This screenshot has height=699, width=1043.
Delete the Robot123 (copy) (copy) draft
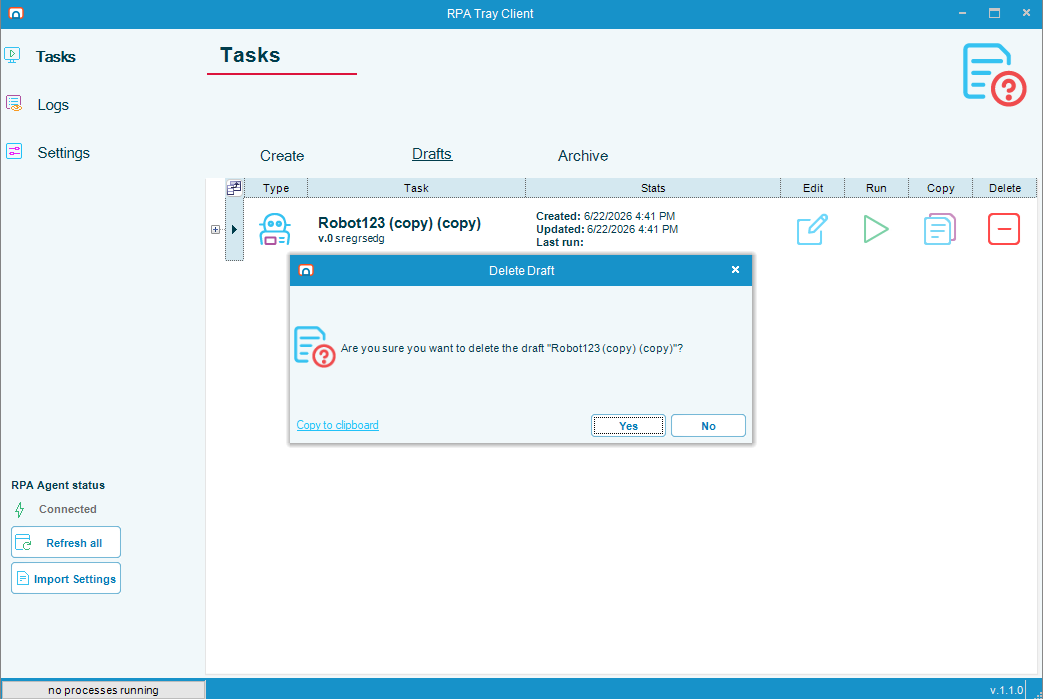coord(1004,229)
